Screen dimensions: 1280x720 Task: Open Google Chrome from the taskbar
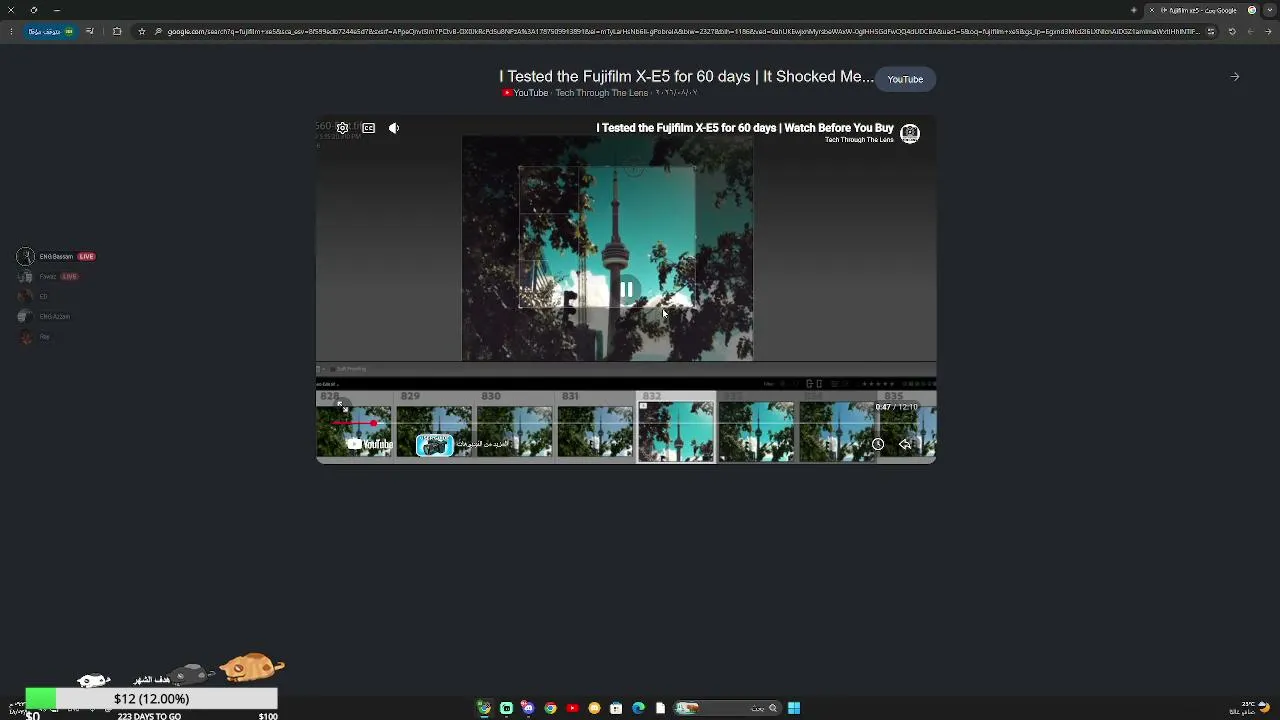pyautogui.click(x=550, y=708)
